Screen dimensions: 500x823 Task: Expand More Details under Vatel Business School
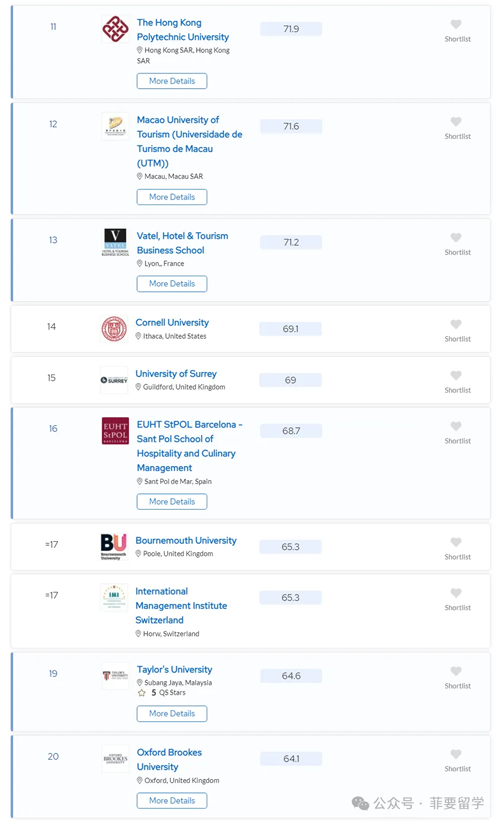click(172, 283)
